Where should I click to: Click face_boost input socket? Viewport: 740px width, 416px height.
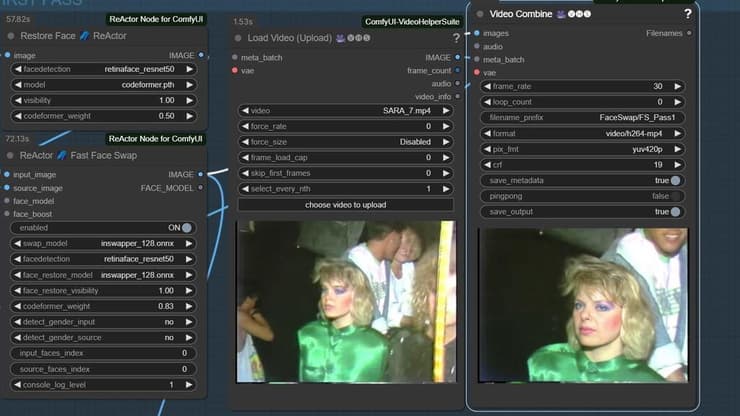pos(7,214)
